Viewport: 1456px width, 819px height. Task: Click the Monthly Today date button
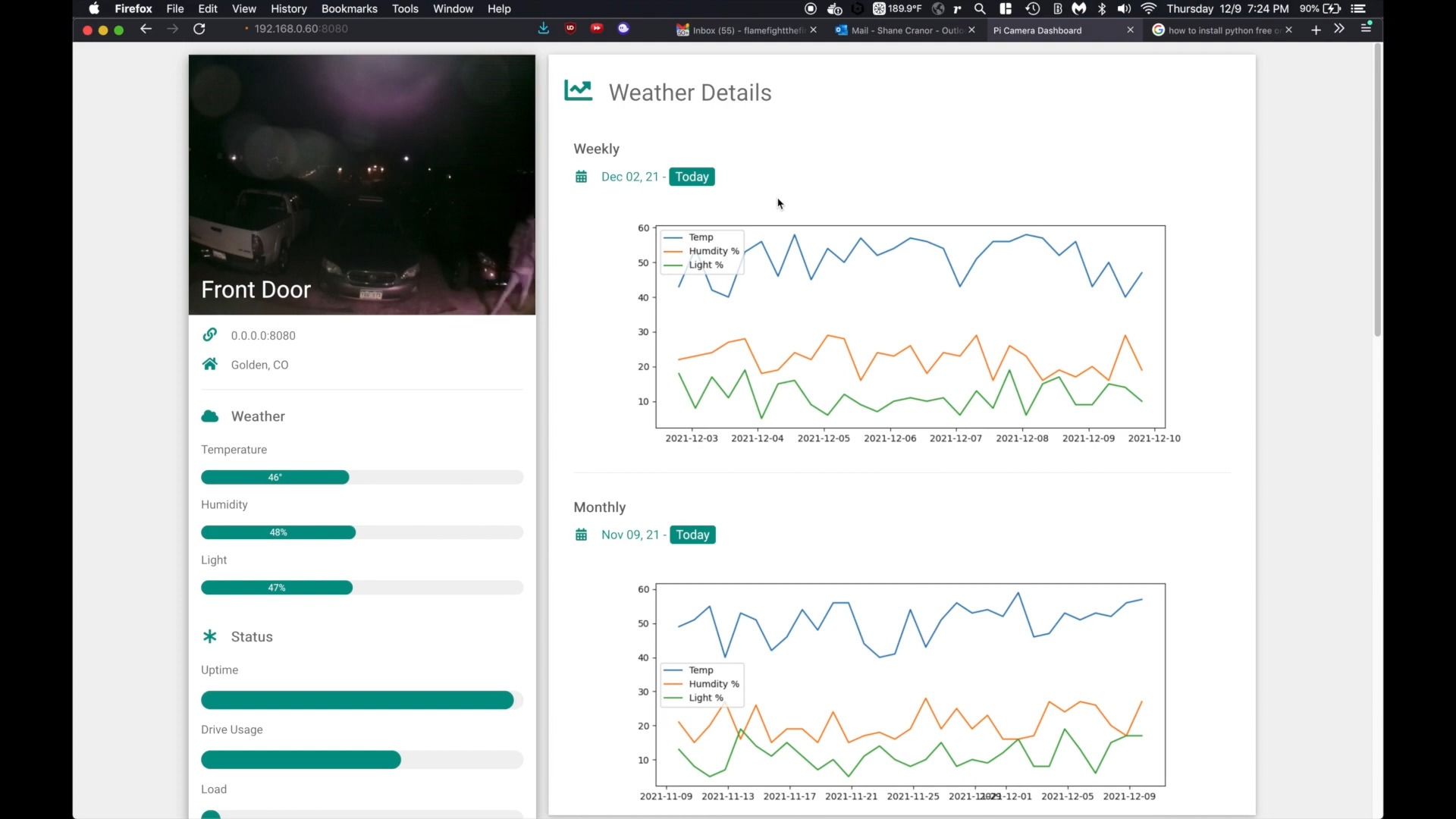click(x=692, y=535)
